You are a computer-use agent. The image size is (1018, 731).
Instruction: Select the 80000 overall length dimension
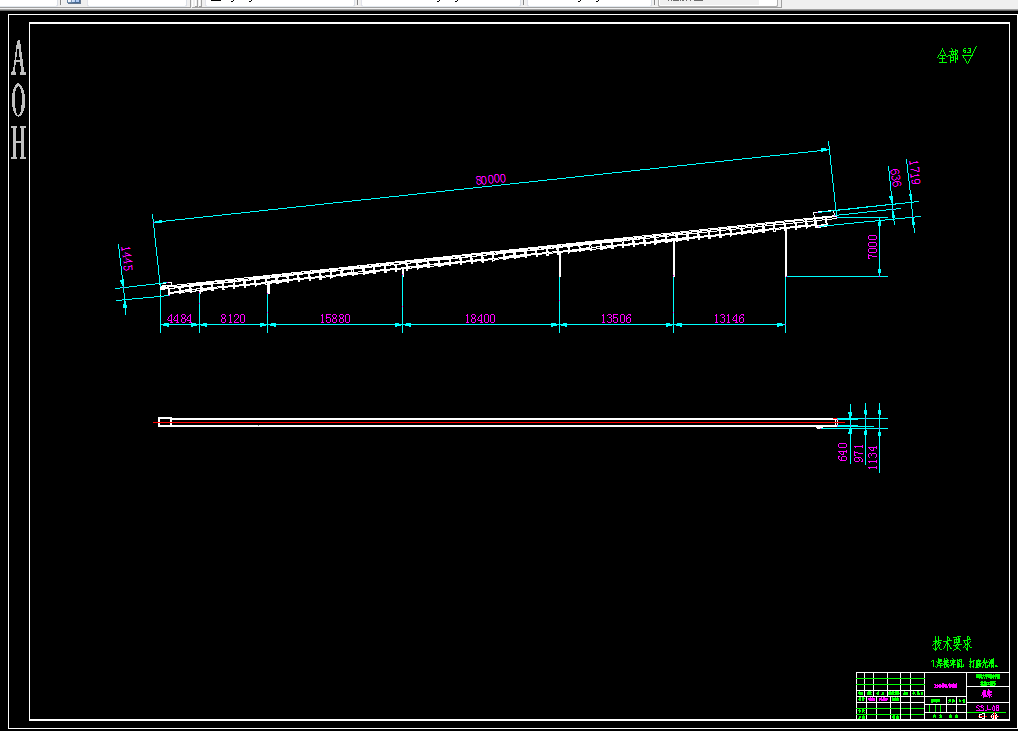490,179
